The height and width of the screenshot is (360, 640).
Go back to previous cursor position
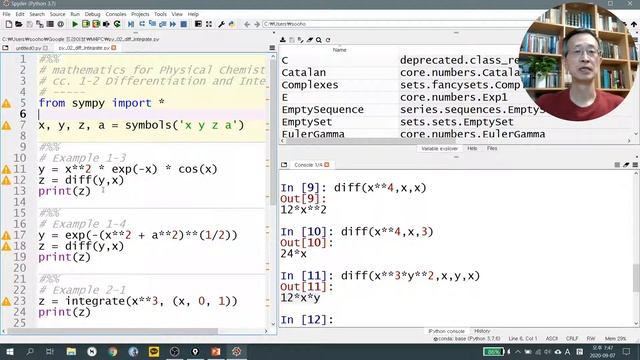(x=247, y=24)
